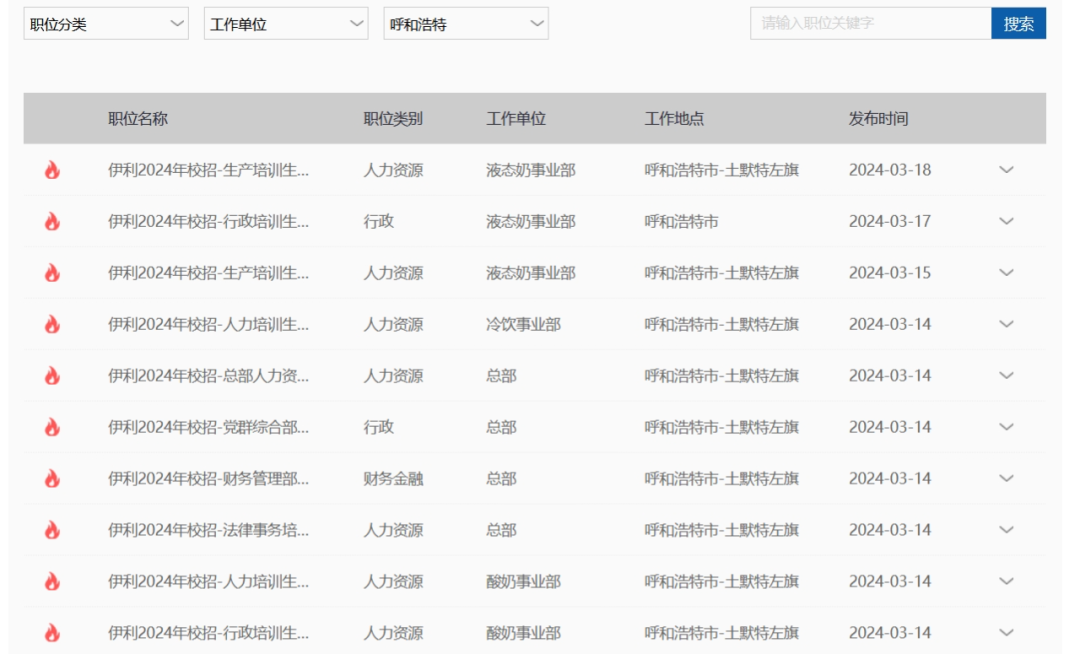The width and height of the screenshot is (1080, 654).
Task: Click the flame icon beside 党群综合部 job
Action: (x=52, y=428)
